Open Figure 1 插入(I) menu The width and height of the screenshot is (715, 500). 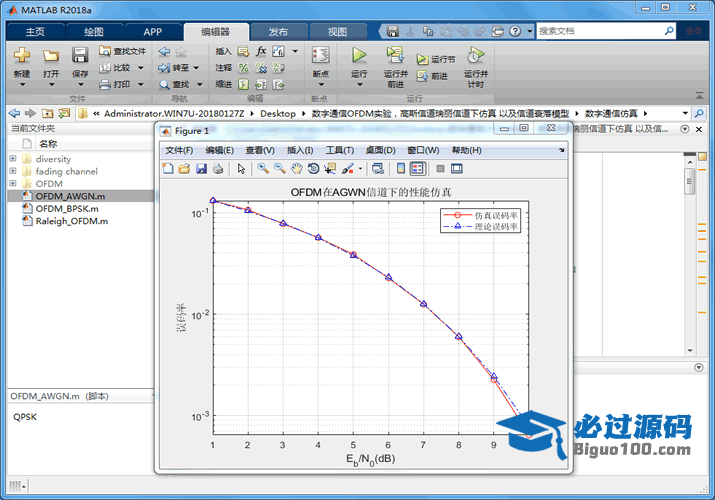point(300,150)
